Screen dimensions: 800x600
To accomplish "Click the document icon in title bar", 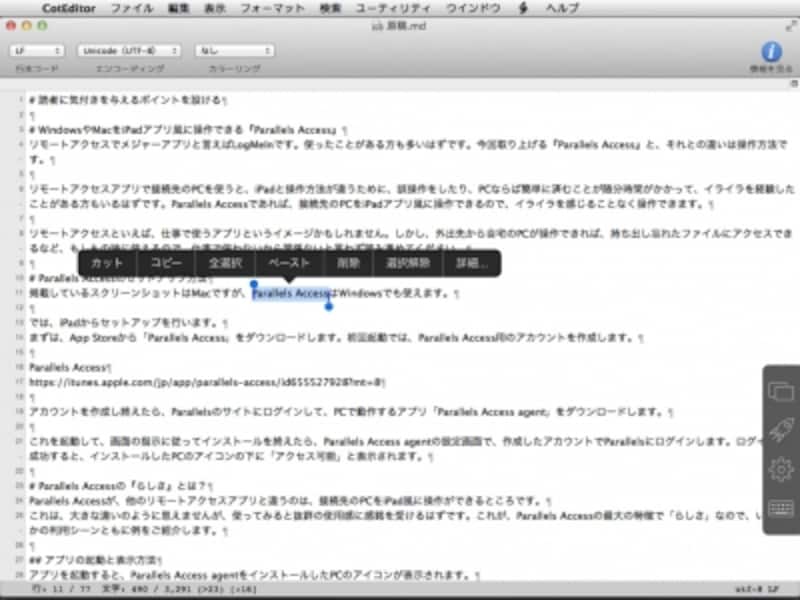I will [x=377, y=26].
